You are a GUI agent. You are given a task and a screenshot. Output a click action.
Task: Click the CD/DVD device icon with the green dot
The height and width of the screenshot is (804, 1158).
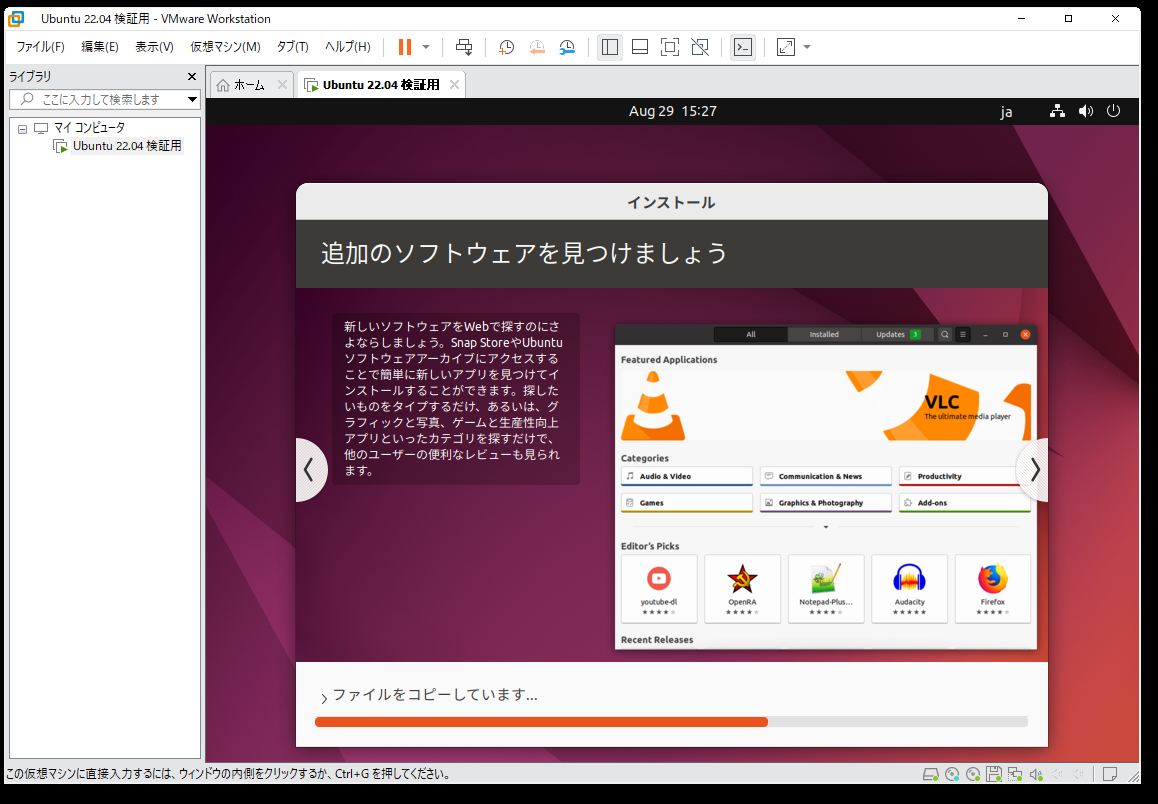click(973, 774)
